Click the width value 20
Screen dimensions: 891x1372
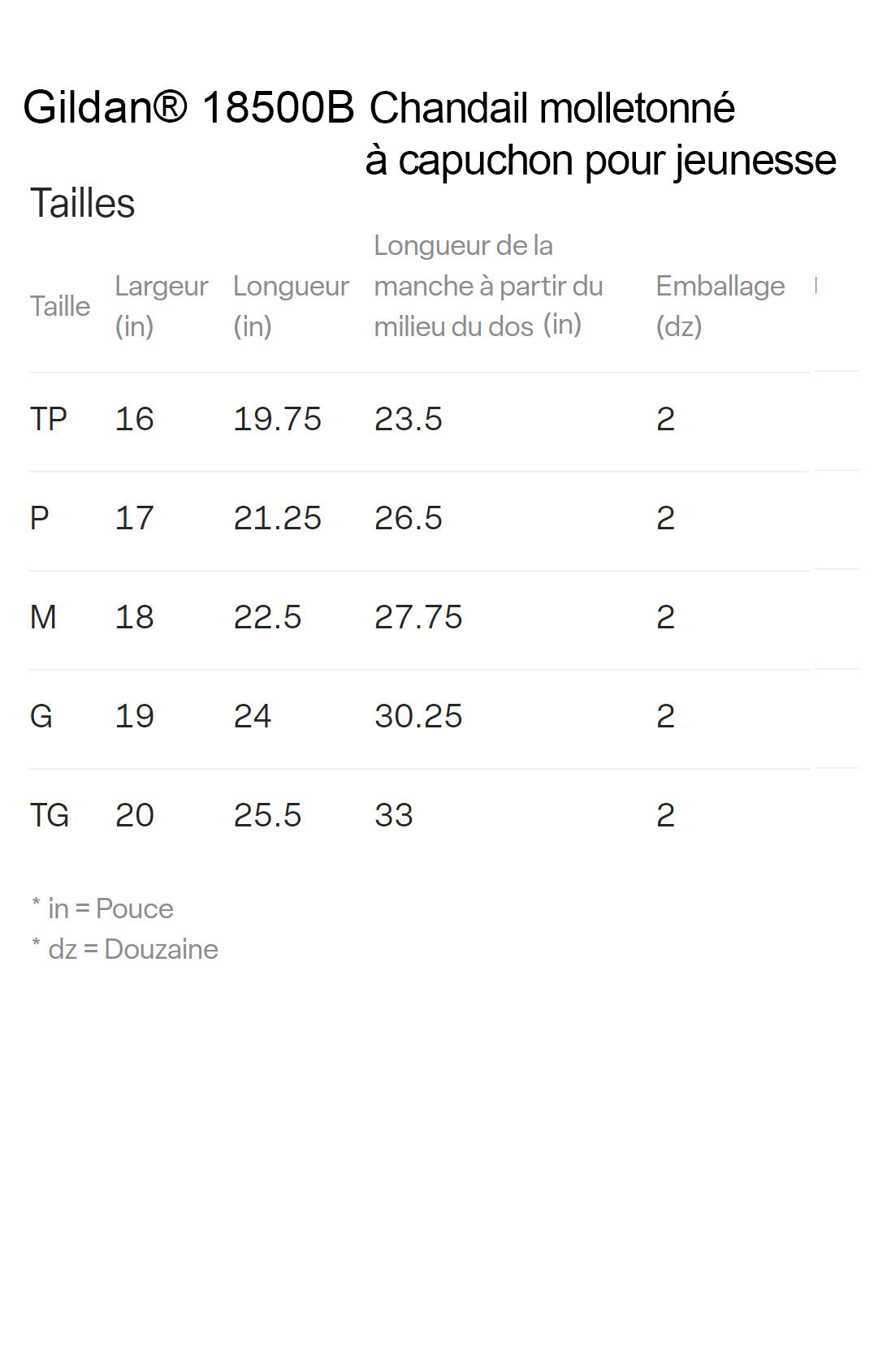[134, 816]
